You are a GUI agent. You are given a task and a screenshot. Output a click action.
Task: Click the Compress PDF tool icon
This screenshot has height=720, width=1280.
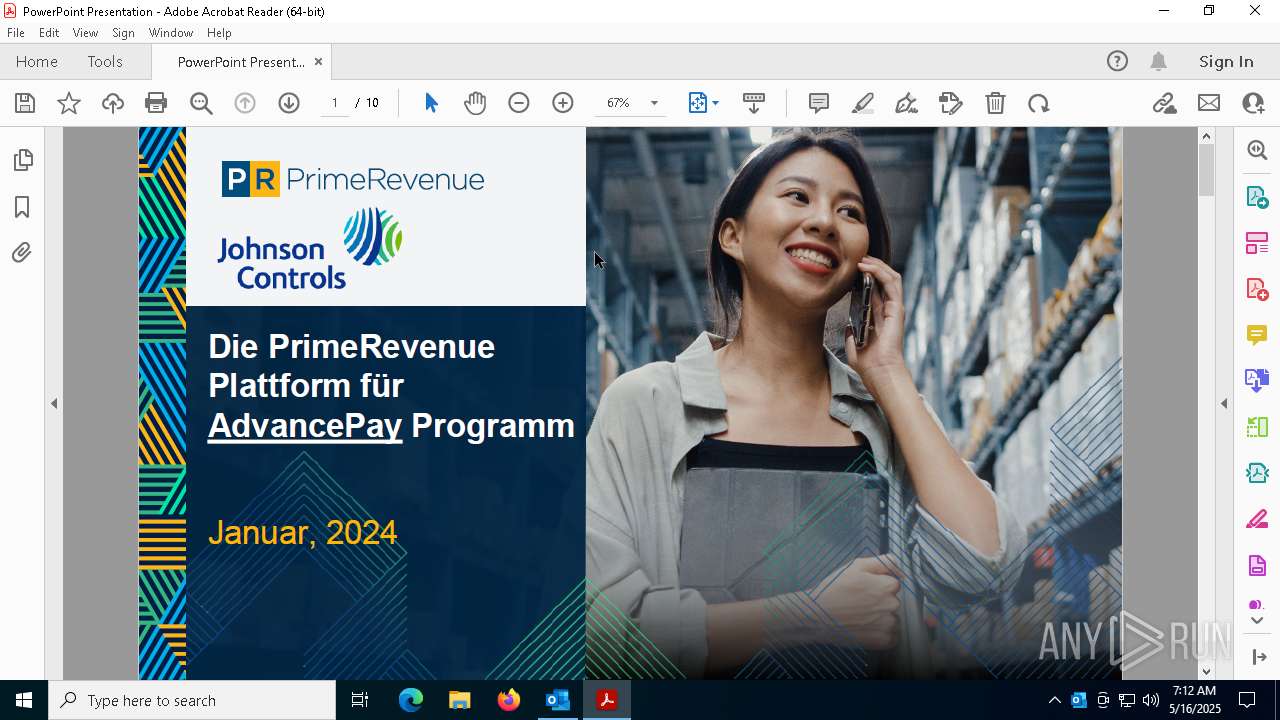point(1257,473)
